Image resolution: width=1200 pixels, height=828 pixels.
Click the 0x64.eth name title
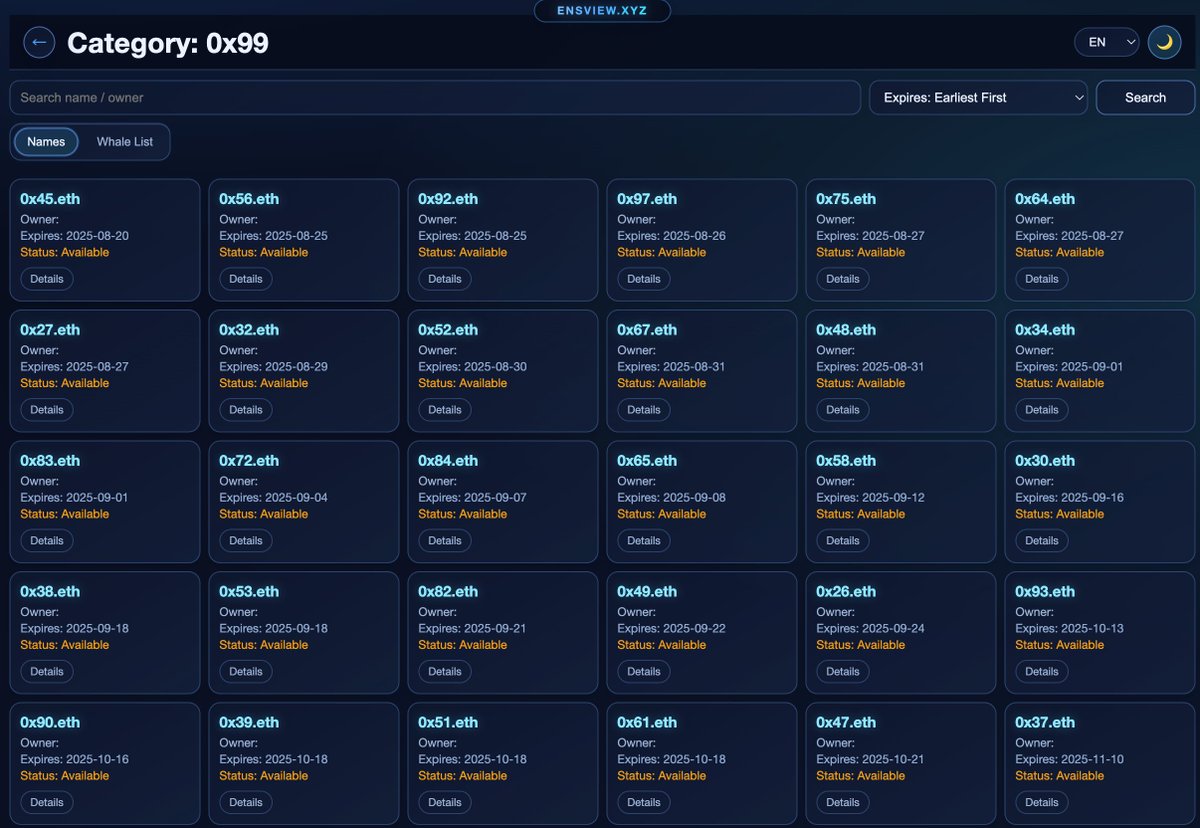click(1045, 199)
